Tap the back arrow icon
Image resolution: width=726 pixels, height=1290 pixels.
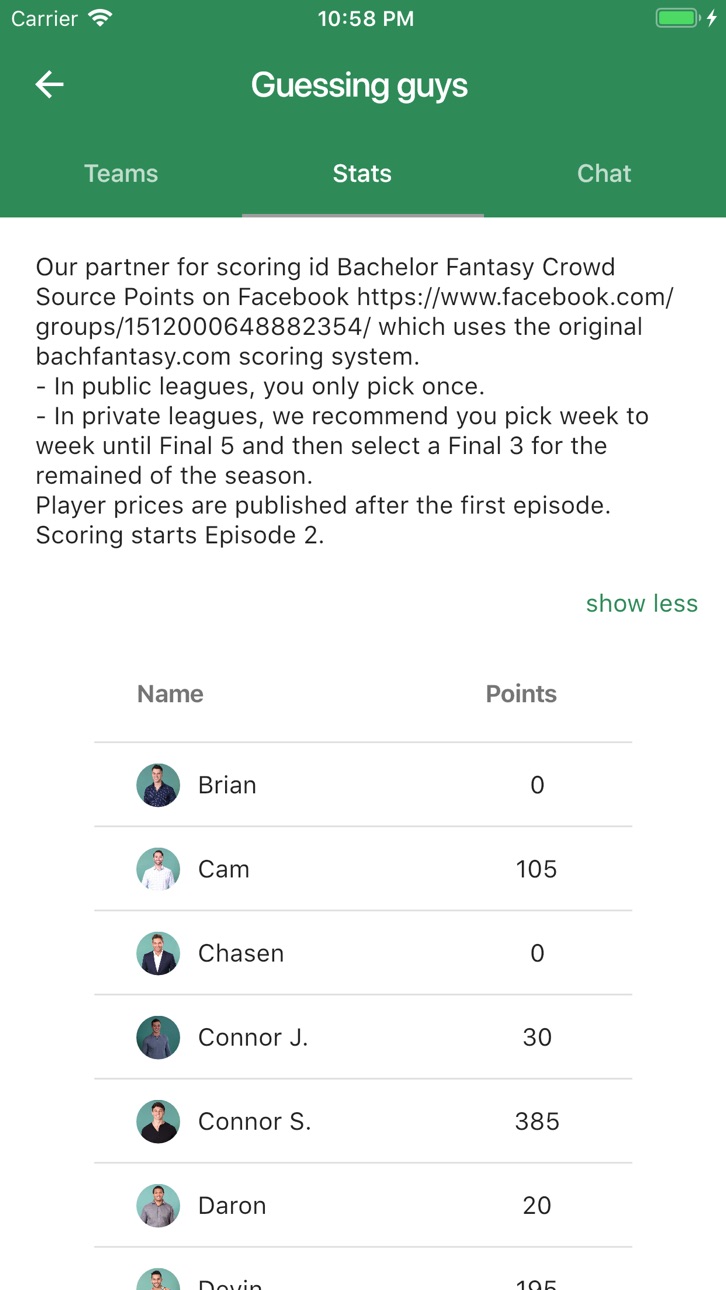coord(49,85)
